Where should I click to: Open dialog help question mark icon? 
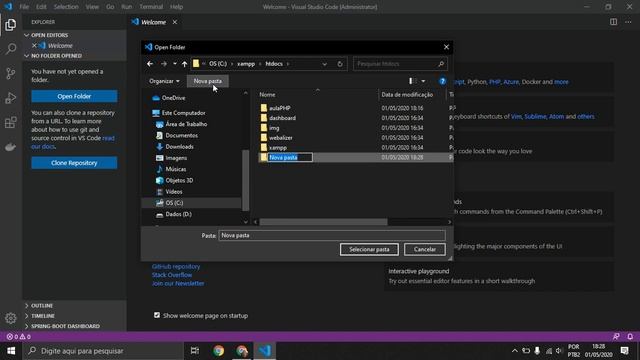[442, 81]
